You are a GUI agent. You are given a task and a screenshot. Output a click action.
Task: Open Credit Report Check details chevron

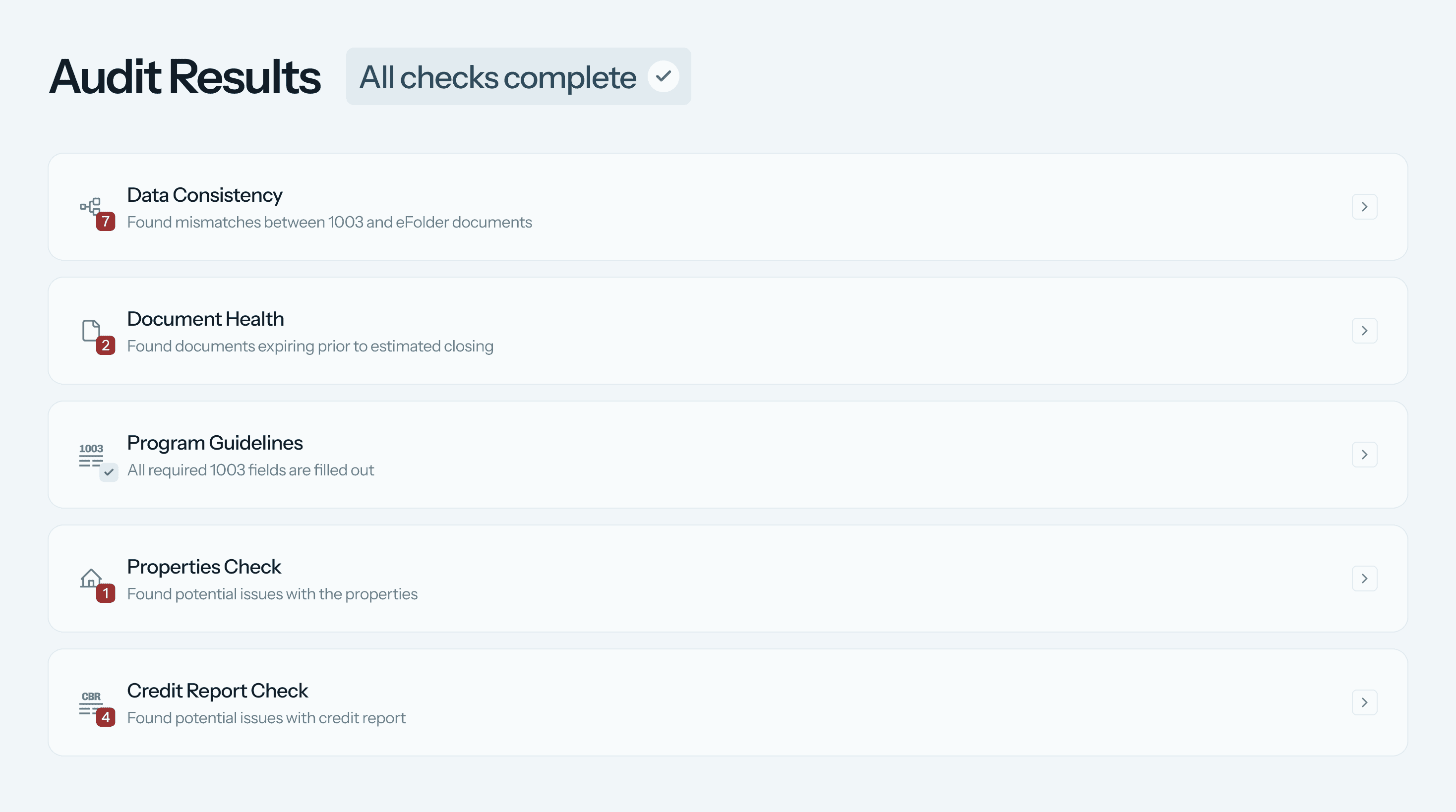pos(1364,702)
